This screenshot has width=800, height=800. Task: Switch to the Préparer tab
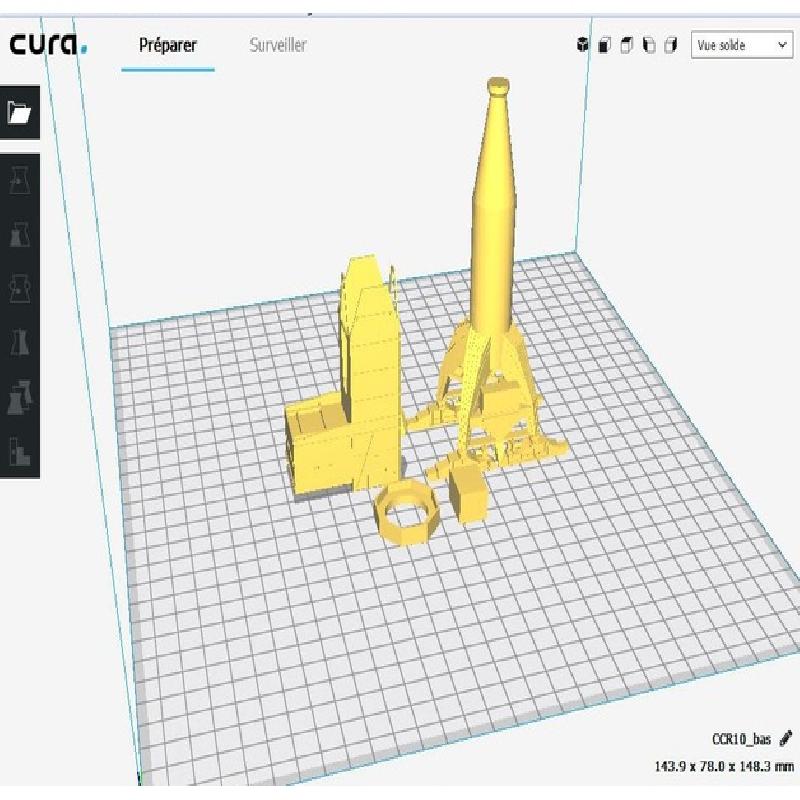click(168, 45)
